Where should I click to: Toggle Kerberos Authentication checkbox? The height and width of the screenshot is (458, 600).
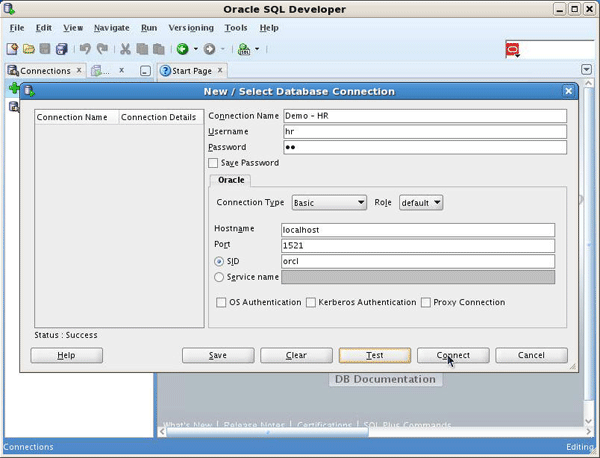(x=311, y=302)
